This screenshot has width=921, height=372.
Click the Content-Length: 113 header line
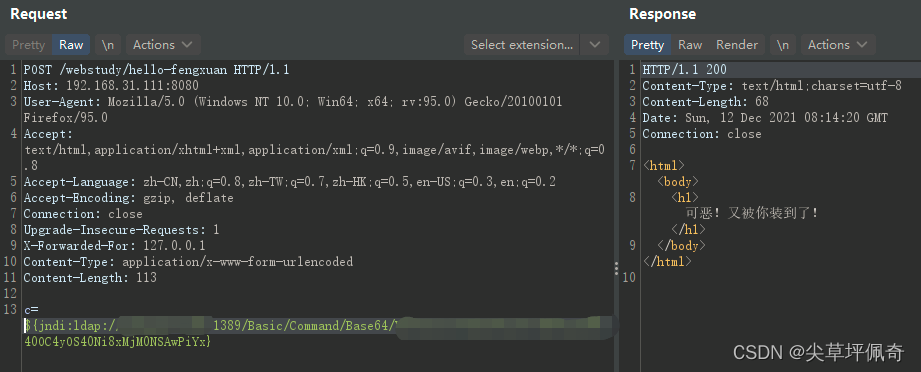point(90,277)
